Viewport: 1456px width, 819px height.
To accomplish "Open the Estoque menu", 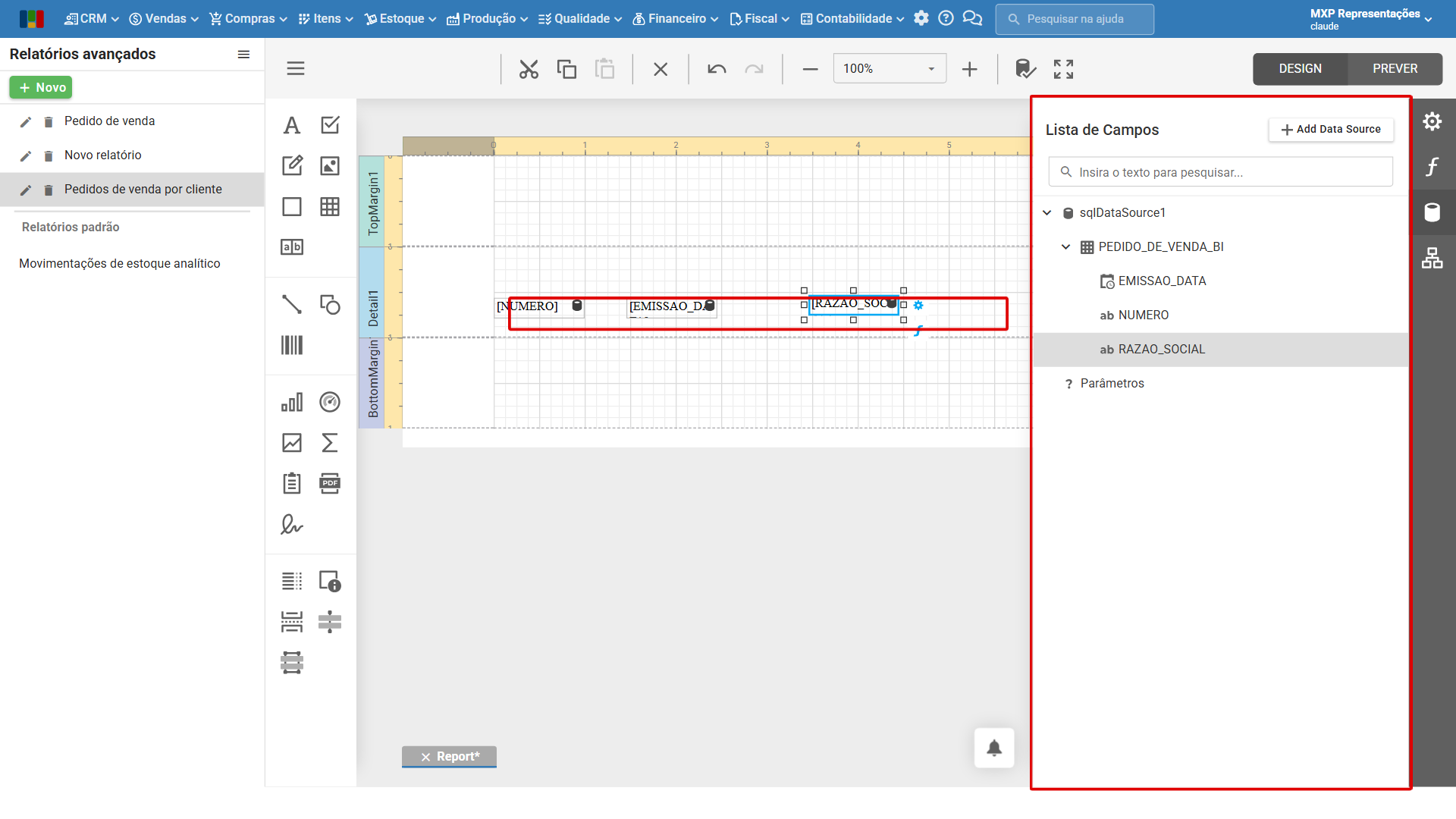I will pos(400,18).
